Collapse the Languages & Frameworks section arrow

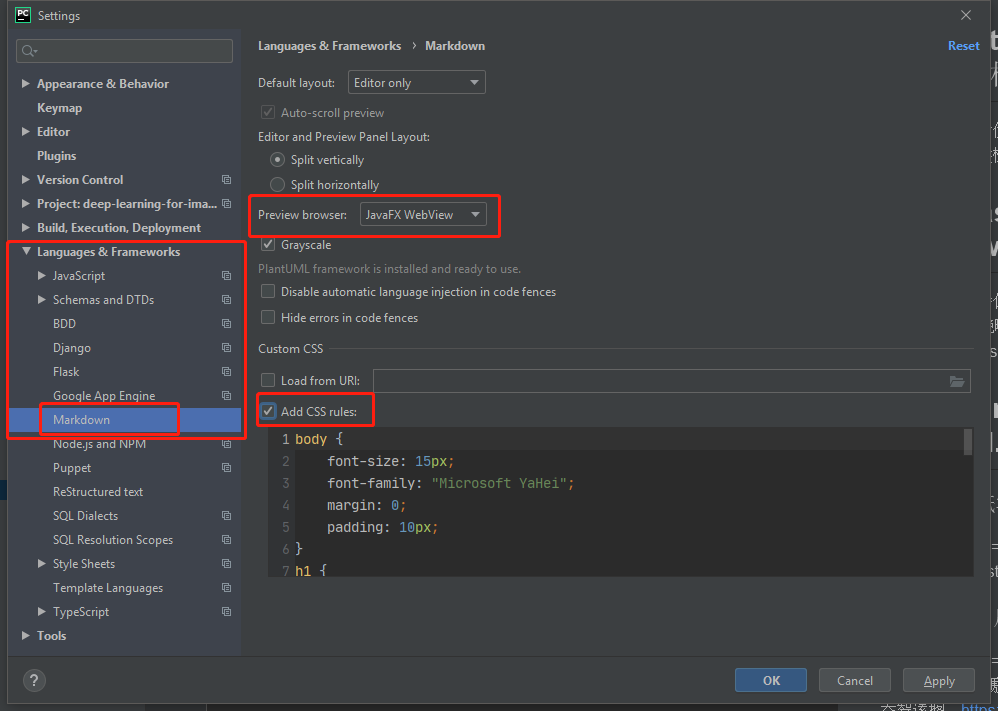tap(26, 251)
